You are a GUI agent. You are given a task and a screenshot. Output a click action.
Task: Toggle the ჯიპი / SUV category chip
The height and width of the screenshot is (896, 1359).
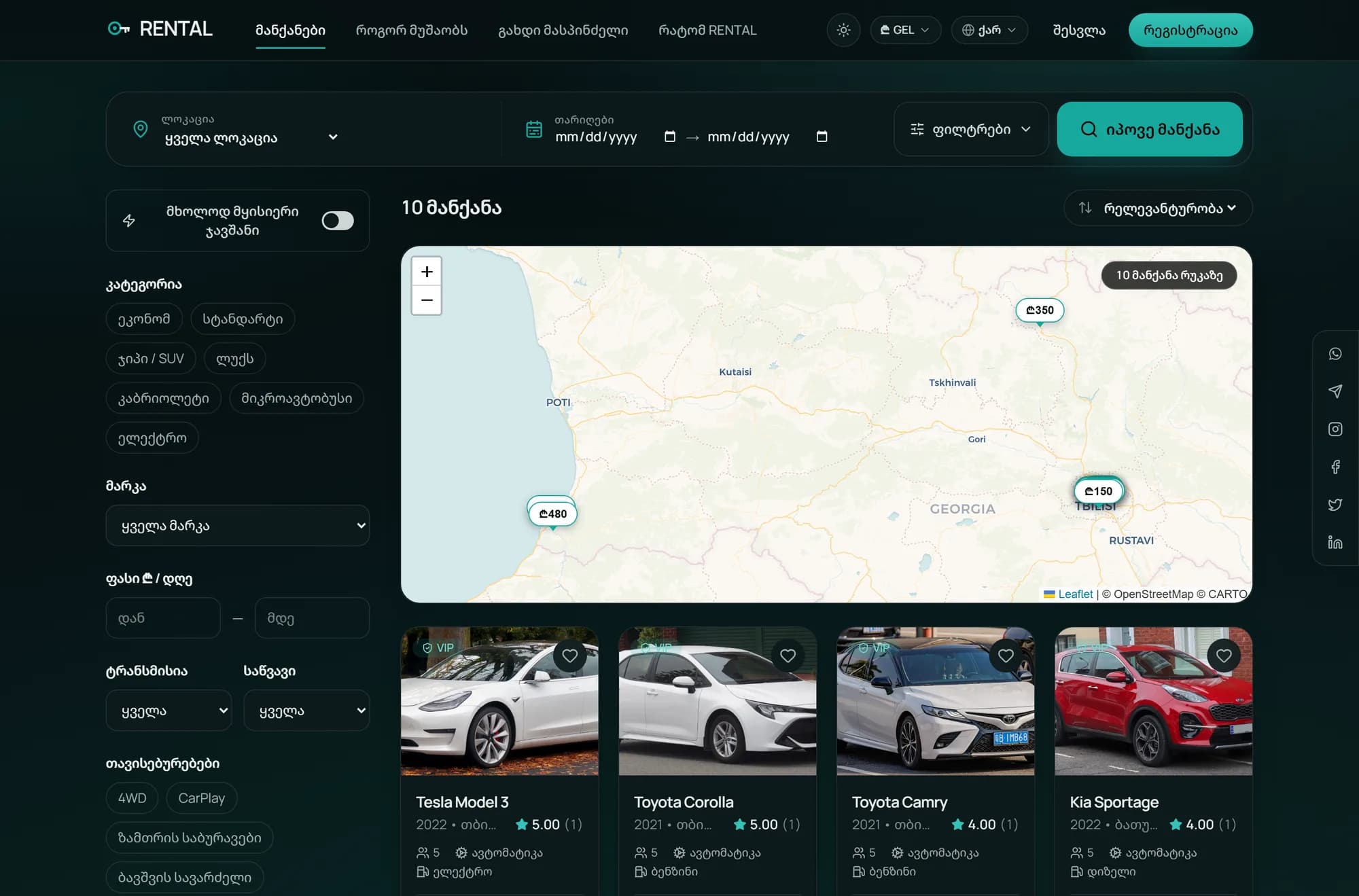tap(151, 359)
